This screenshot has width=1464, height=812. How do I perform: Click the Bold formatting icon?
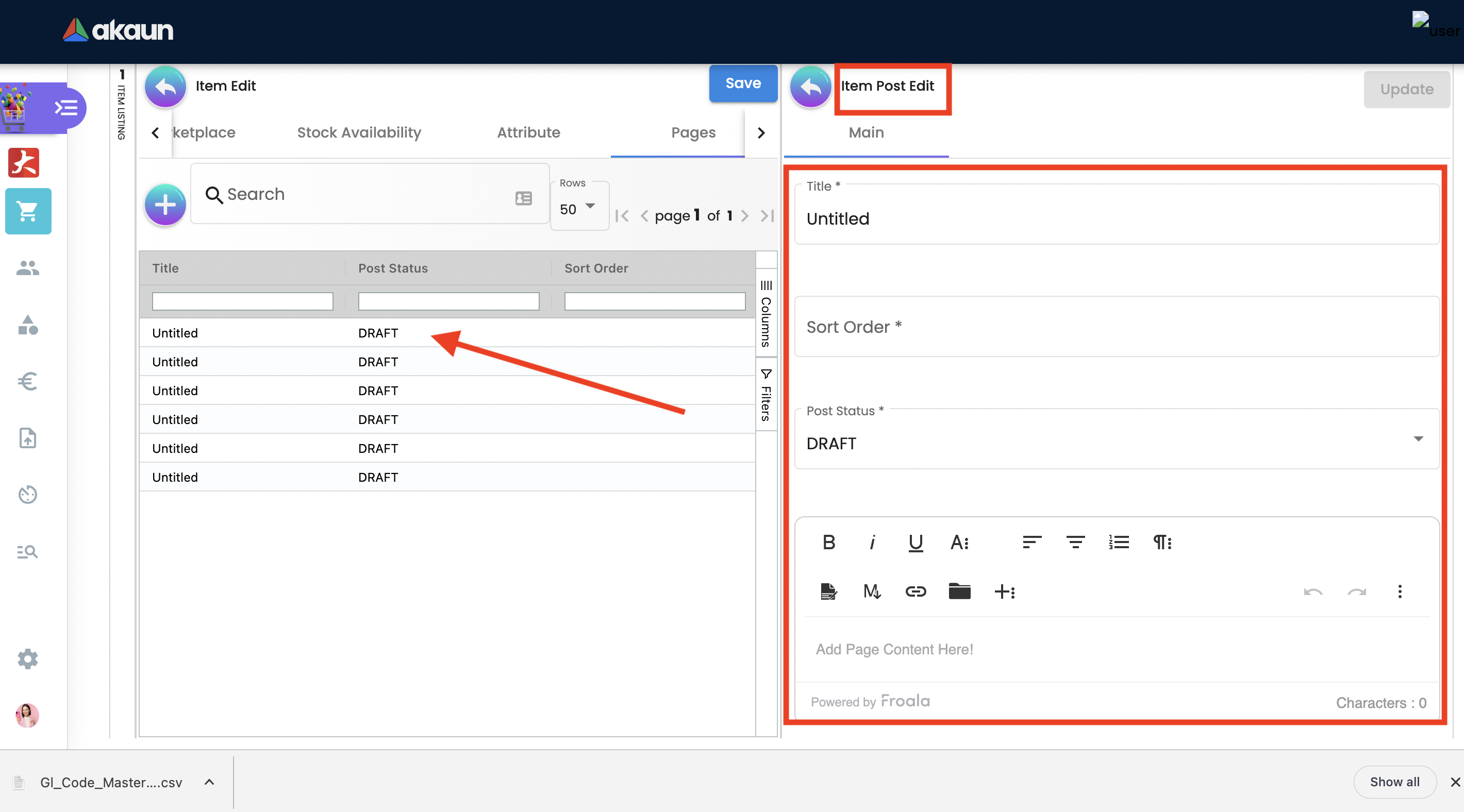[x=828, y=542]
